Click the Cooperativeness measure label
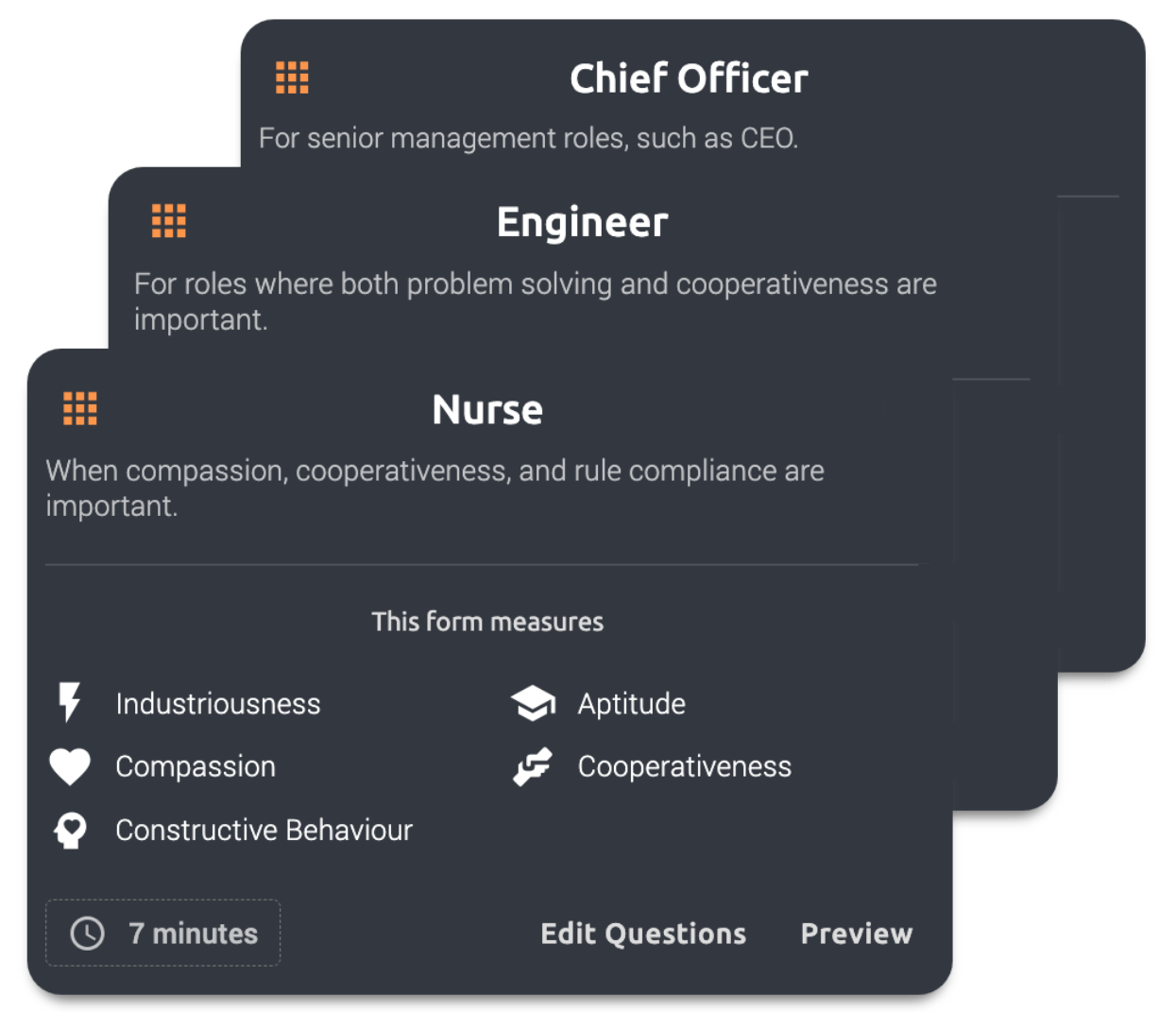This screenshot has width=1176, height=1012. [x=685, y=766]
